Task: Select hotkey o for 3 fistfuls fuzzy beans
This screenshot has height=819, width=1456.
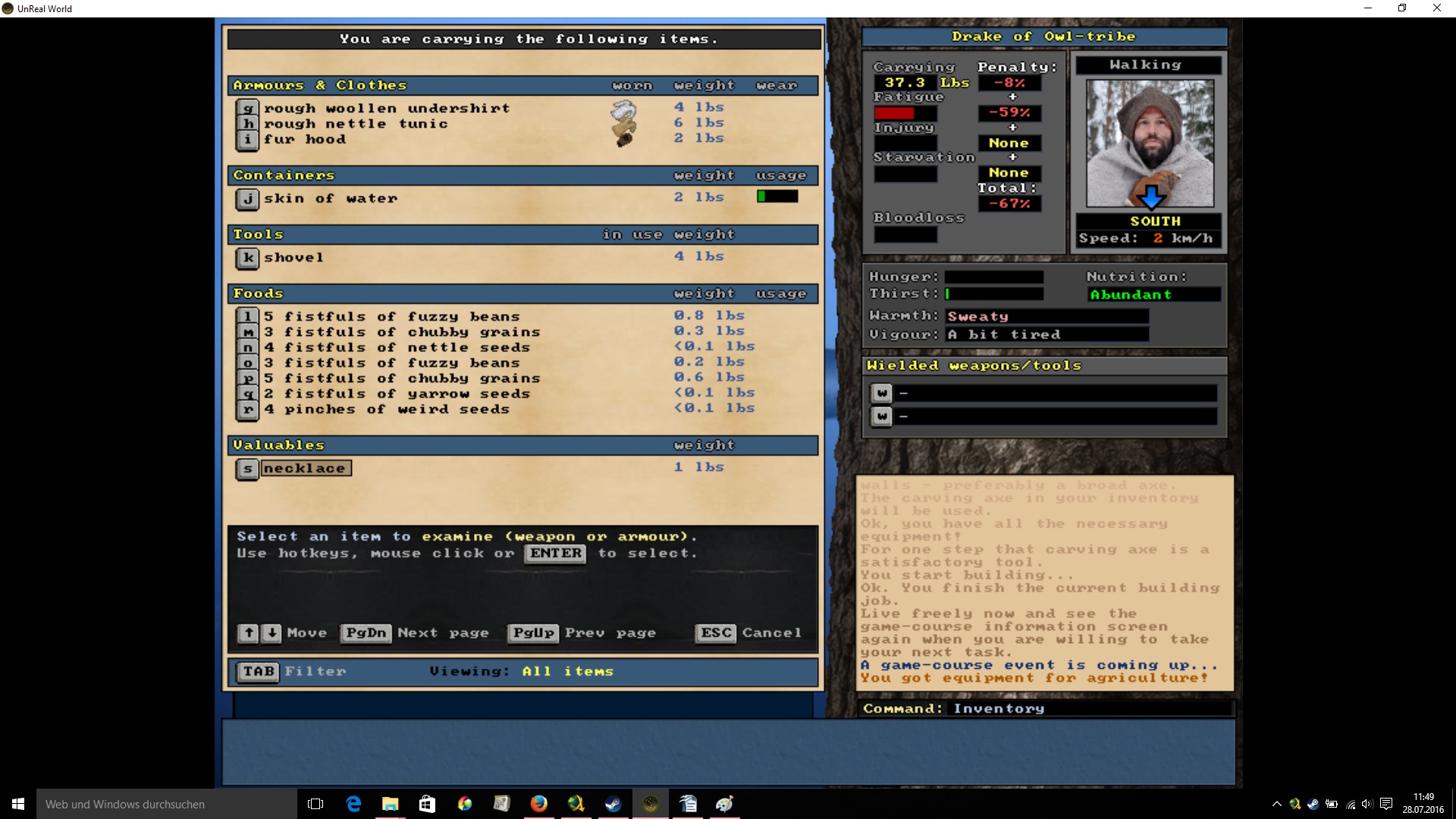Action: 247,362
